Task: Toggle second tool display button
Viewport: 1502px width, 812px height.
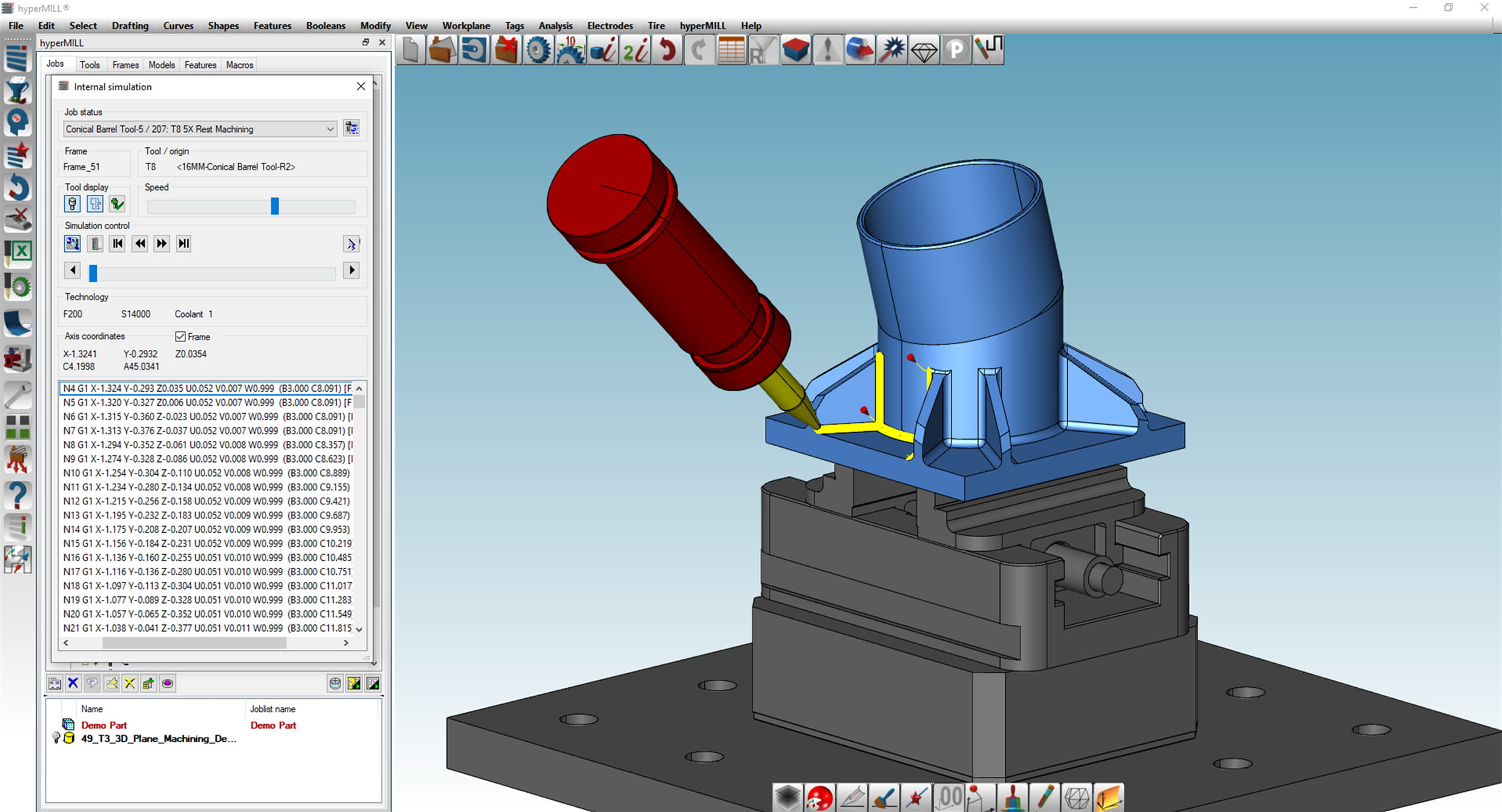Action: (x=94, y=204)
